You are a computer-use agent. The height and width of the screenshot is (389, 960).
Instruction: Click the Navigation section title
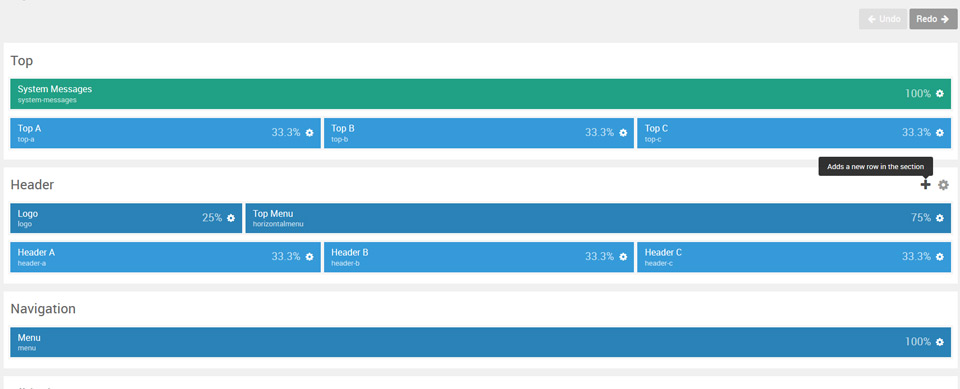point(43,309)
